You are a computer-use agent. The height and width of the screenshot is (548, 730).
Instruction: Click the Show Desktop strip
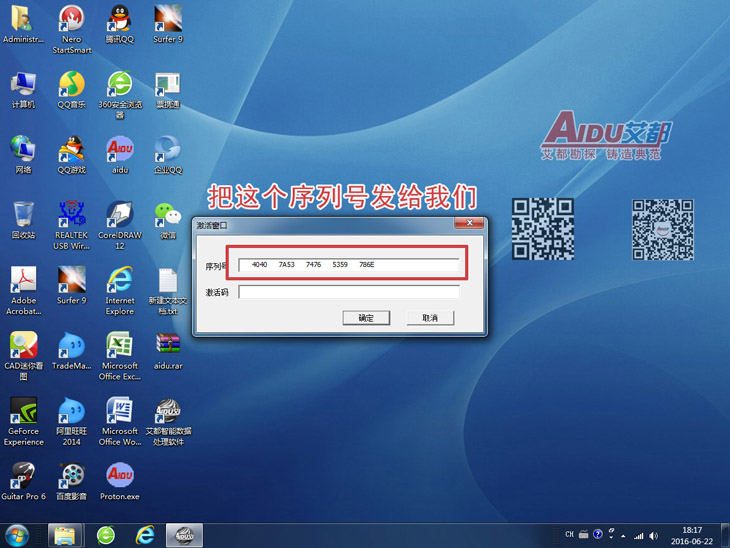(x=725, y=535)
